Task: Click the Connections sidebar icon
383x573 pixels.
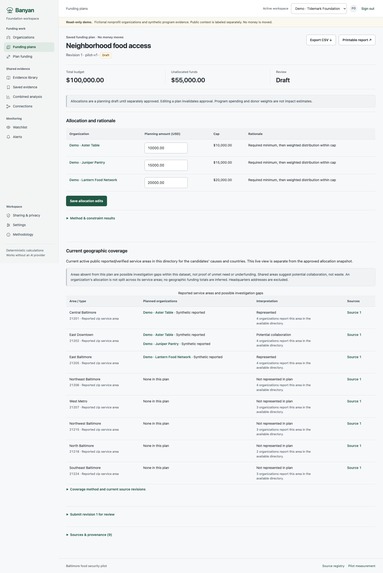Action: click(x=8, y=106)
